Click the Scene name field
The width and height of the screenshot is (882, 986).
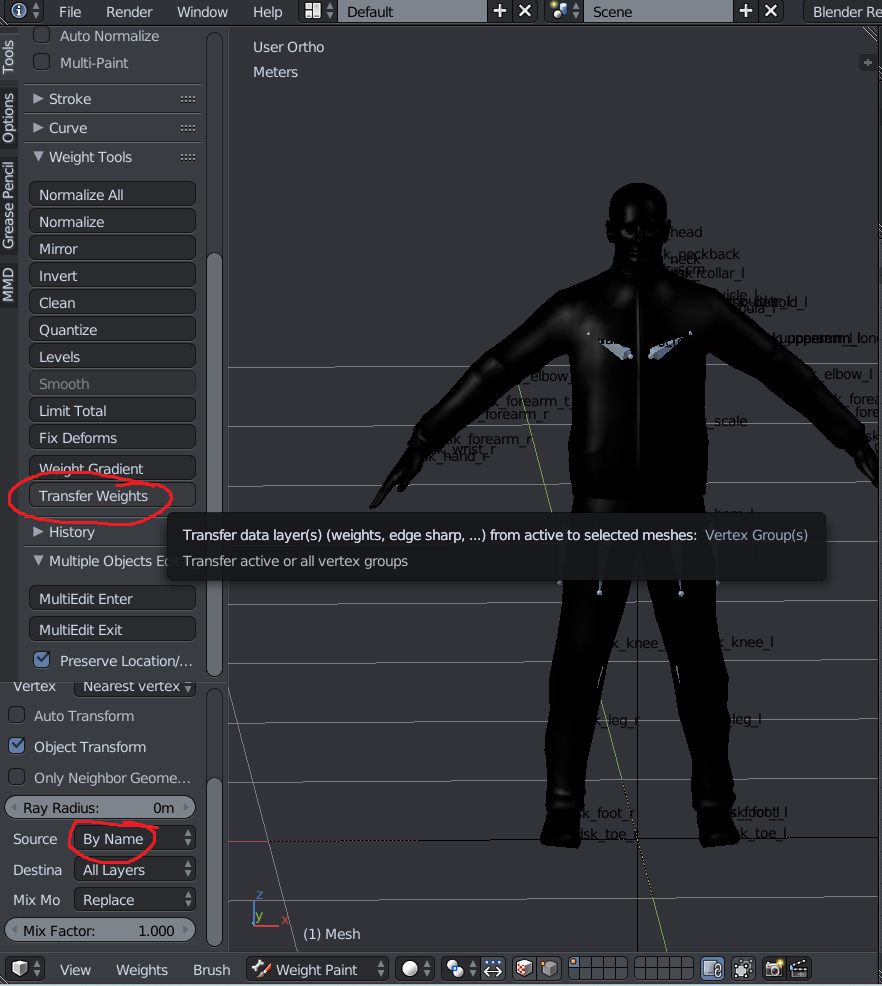pos(658,11)
